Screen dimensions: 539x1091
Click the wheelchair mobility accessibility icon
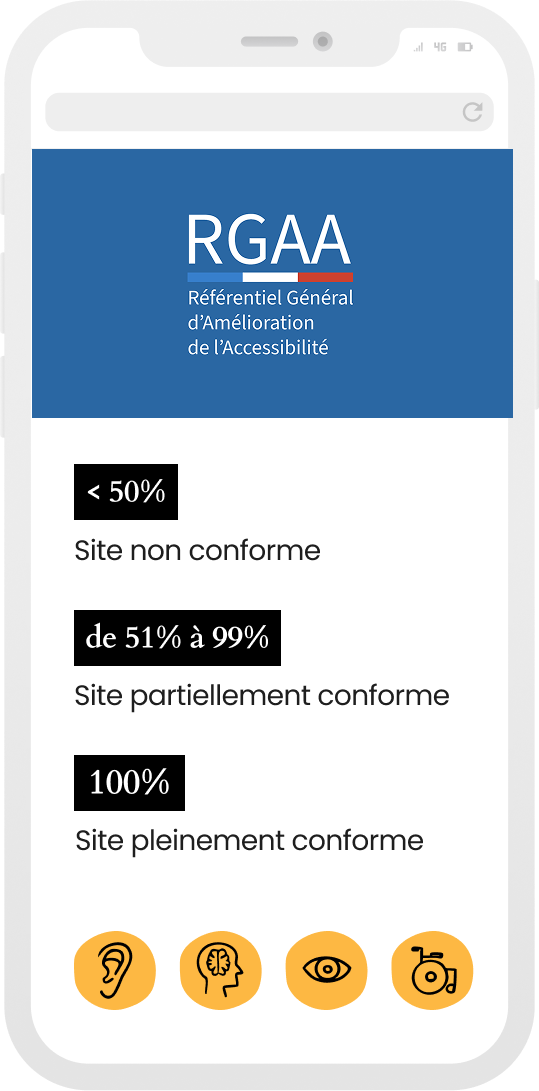coord(433,969)
